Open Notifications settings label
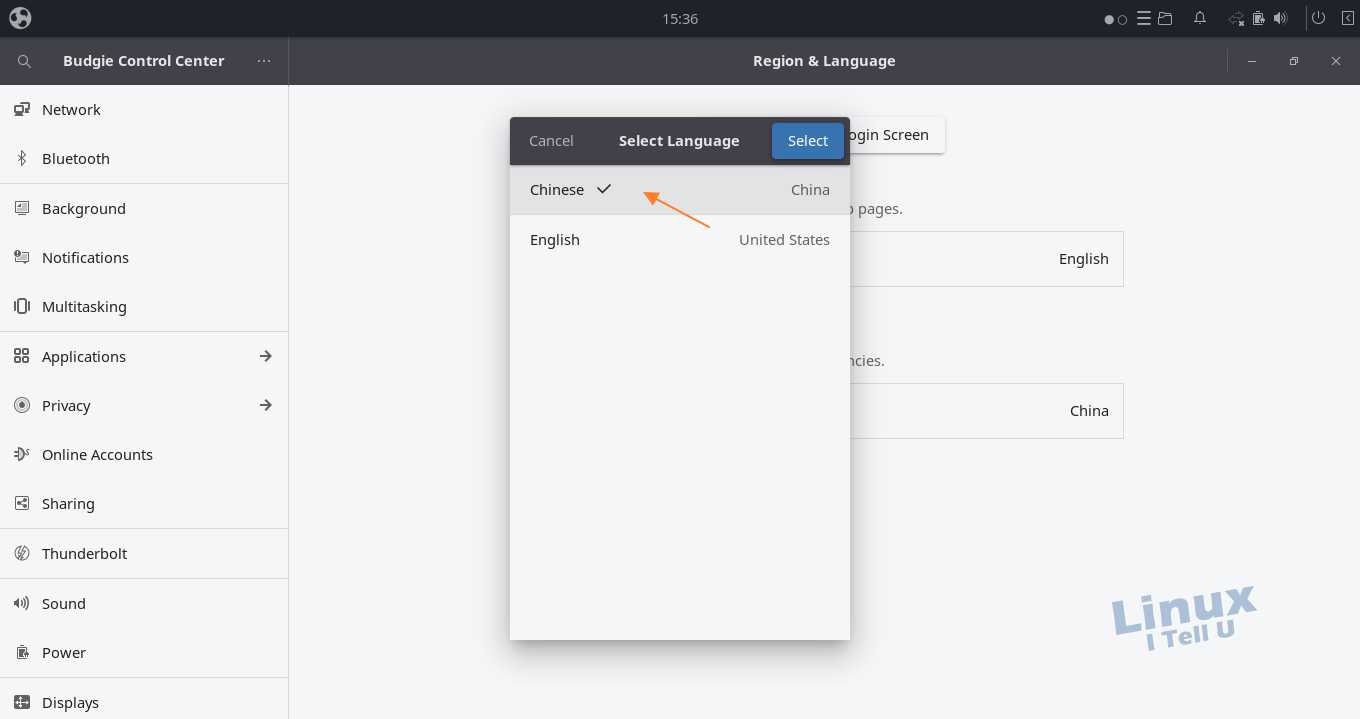The width and height of the screenshot is (1360, 719). (x=85, y=258)
